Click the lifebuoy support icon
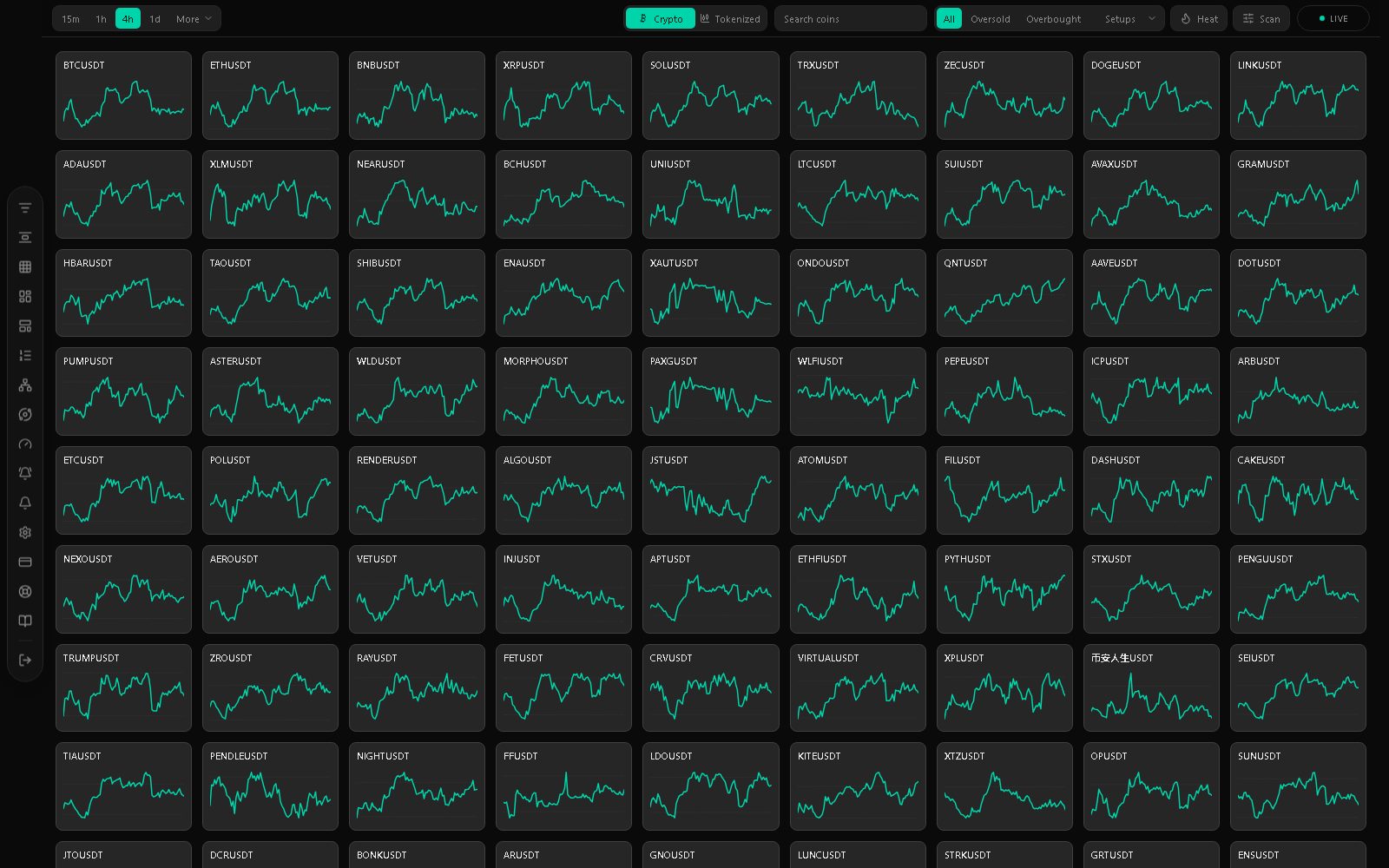Image resolution: width=1389 pixels, height=868 pixels. point(25,592)
